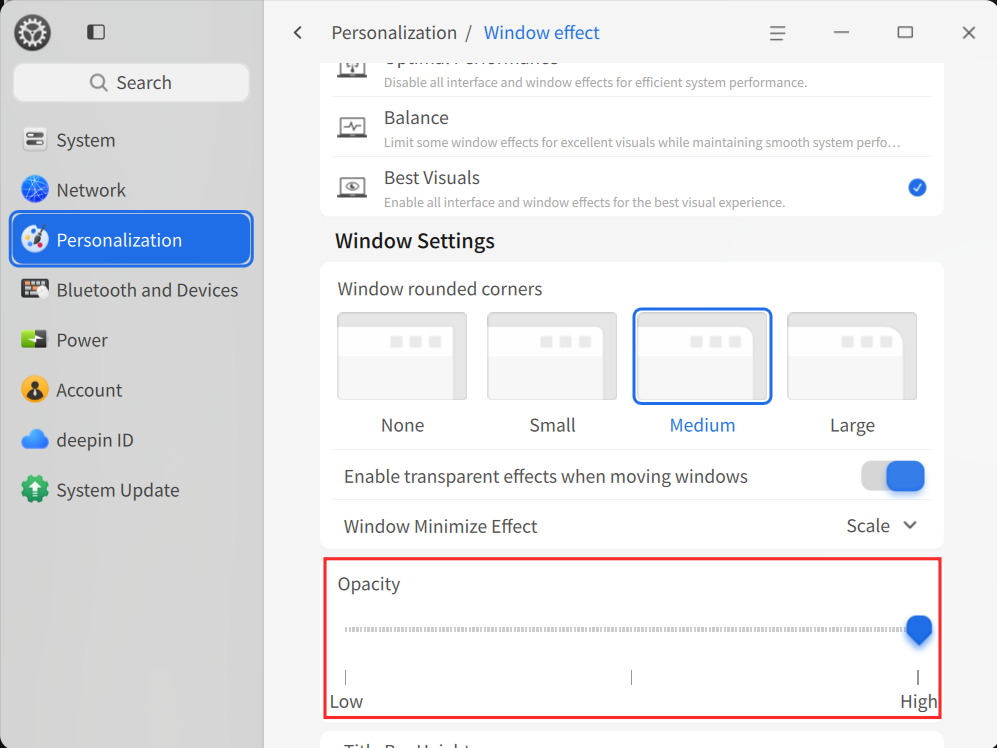Screen dimensions: 997x748
Task: Open Power settings in sidebar
Action: [x=132, y=340]
